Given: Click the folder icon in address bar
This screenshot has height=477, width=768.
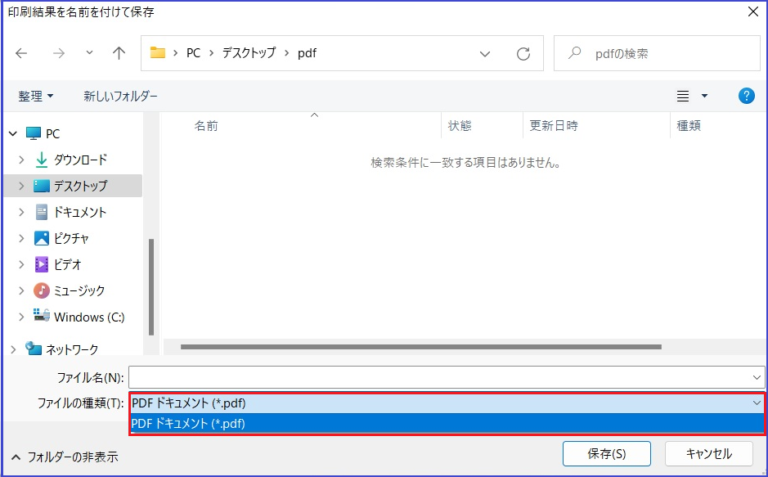Looking at the screenshot, I should tap(157, 52).
